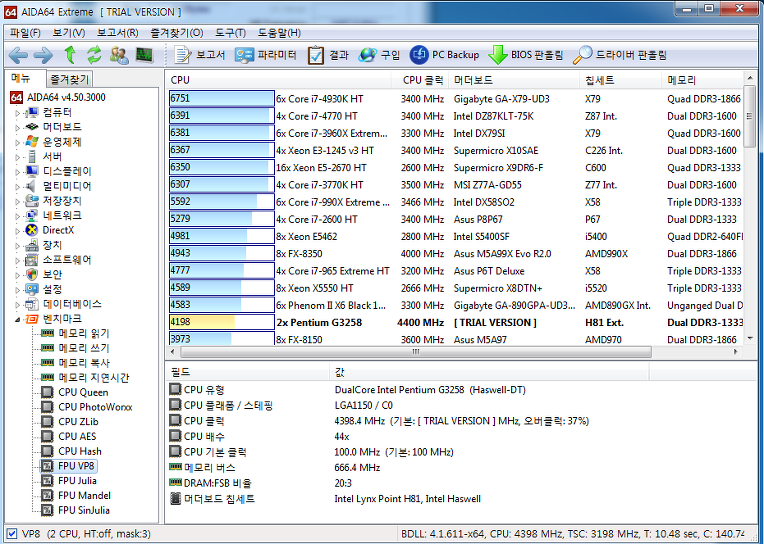
Task: Switch to the 즐겨찾기 tab
Action: click(x=70, y=79)
